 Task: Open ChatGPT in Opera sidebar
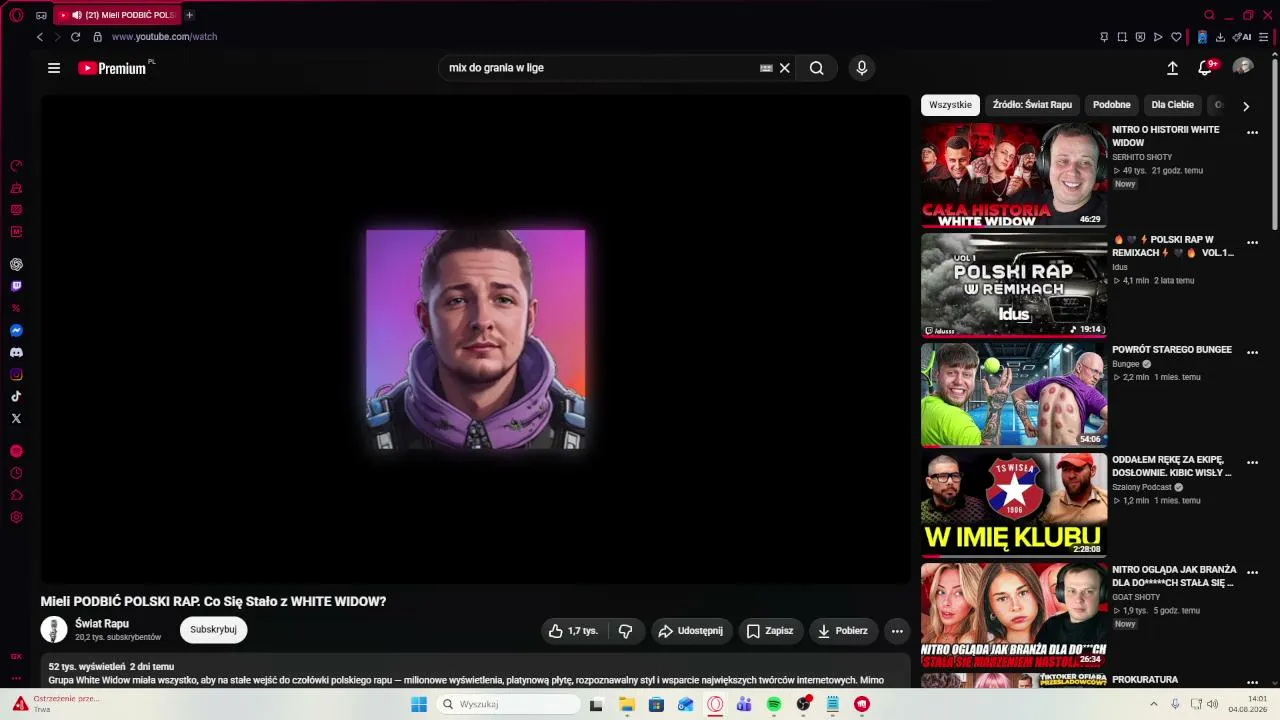coord(16,264)
